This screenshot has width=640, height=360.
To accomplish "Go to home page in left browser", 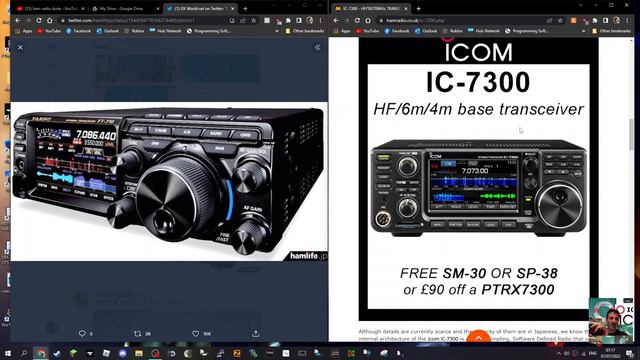I will [x=49, y=20].
